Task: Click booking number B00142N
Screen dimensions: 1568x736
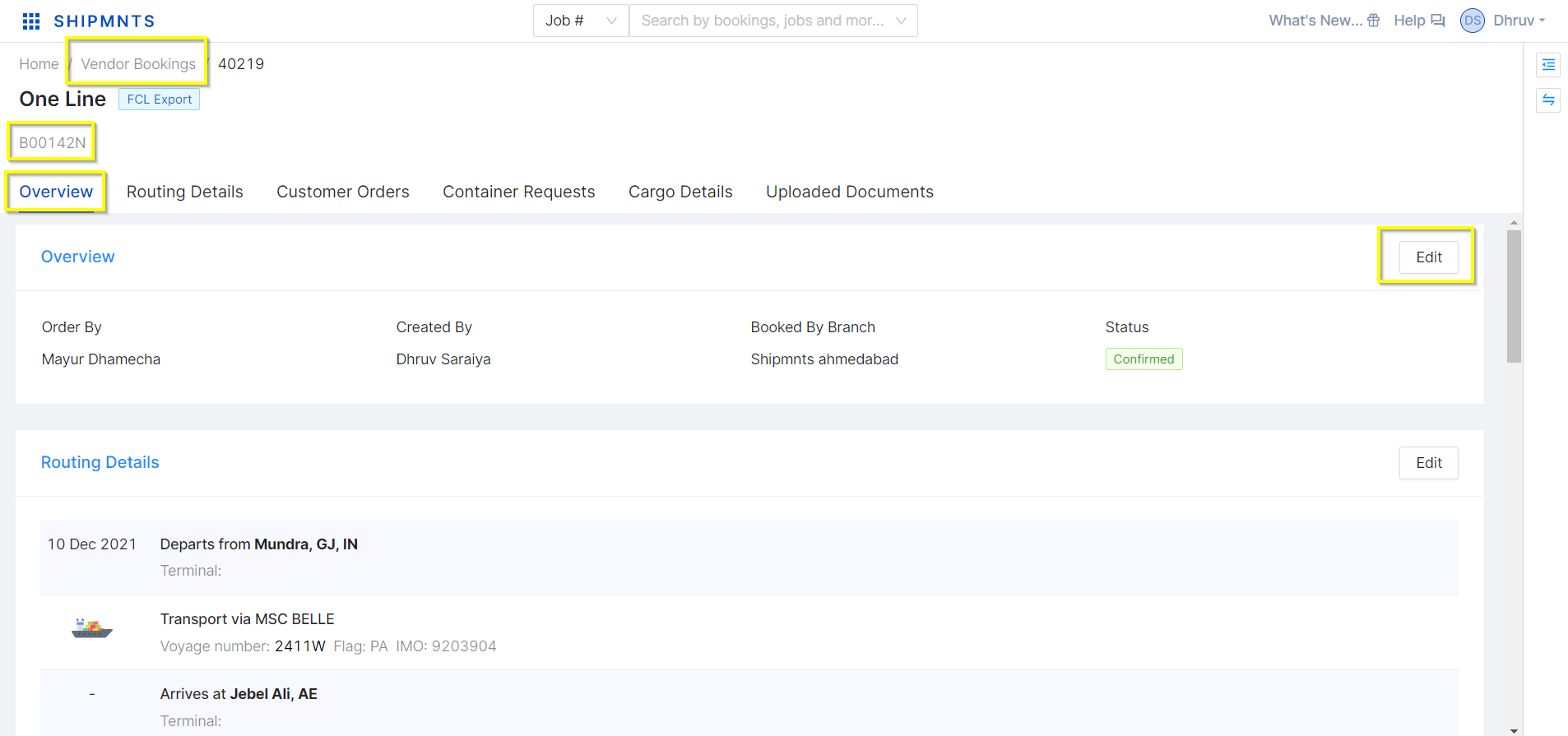Action: click(53, 143)
